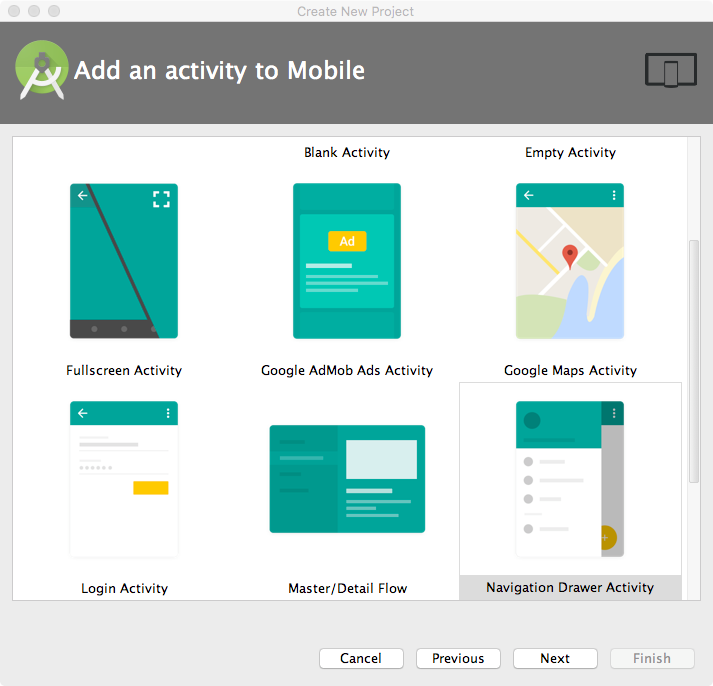Cancel the new project wizard
Screen dimensions: 713x686
pos(361,658)
